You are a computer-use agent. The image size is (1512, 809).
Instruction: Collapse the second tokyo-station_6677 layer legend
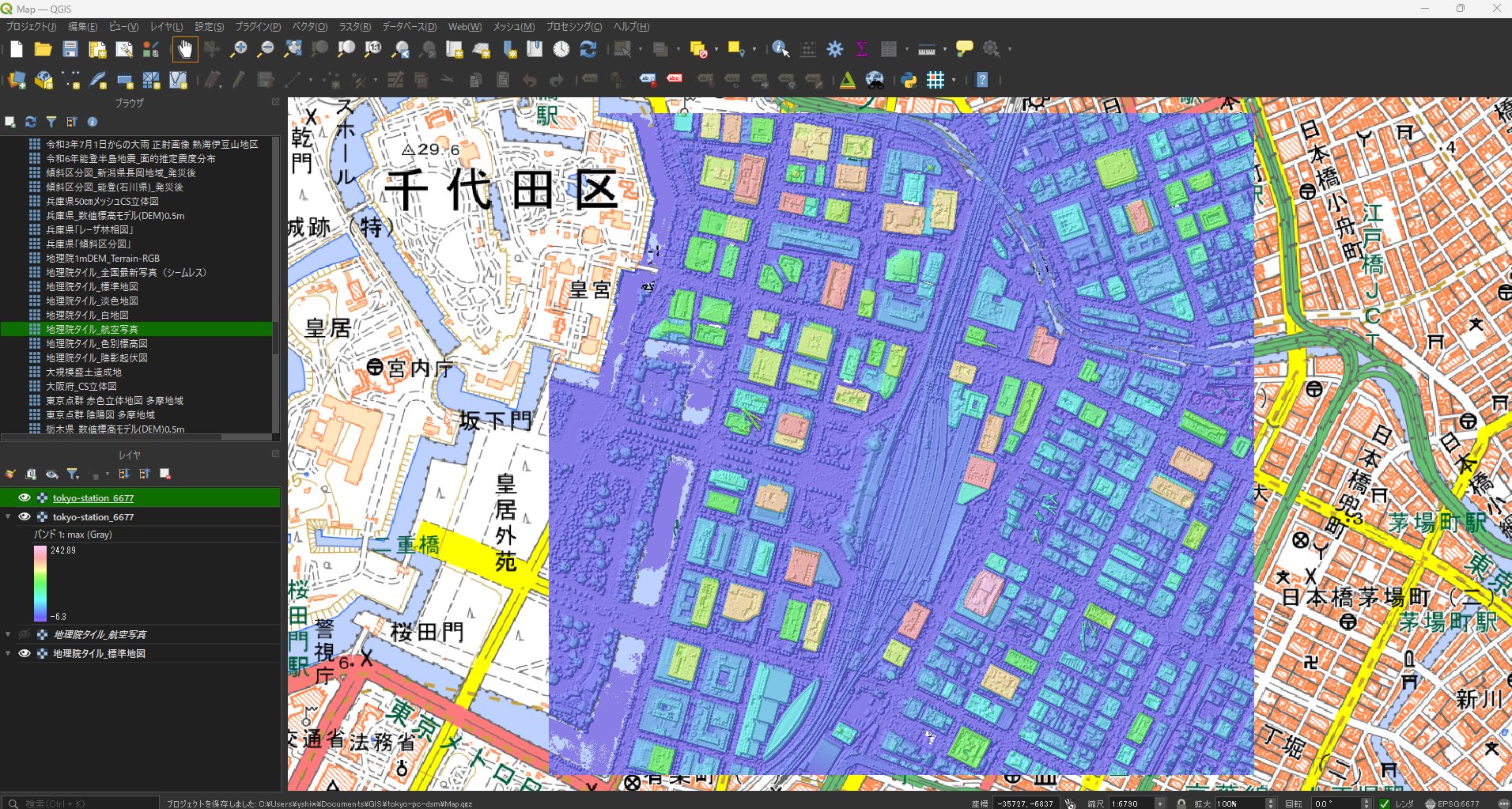tap(8, 516)
